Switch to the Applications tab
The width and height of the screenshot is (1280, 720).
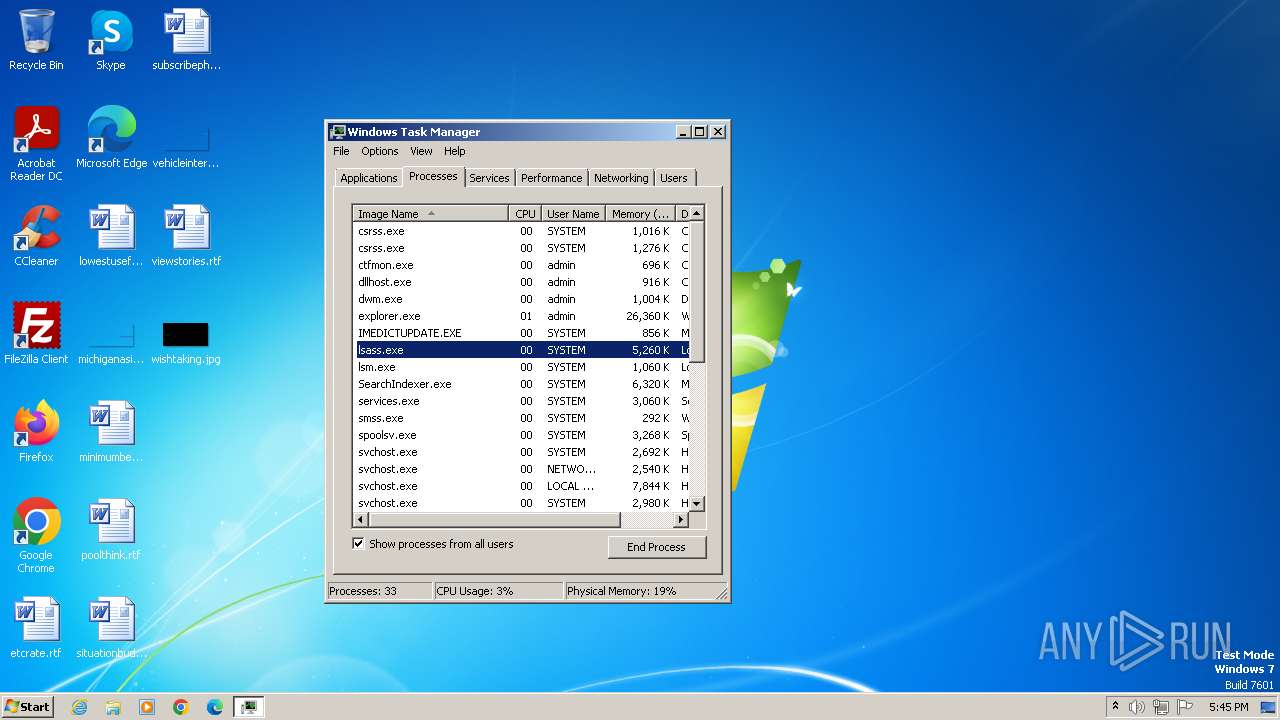pos(368,178)
